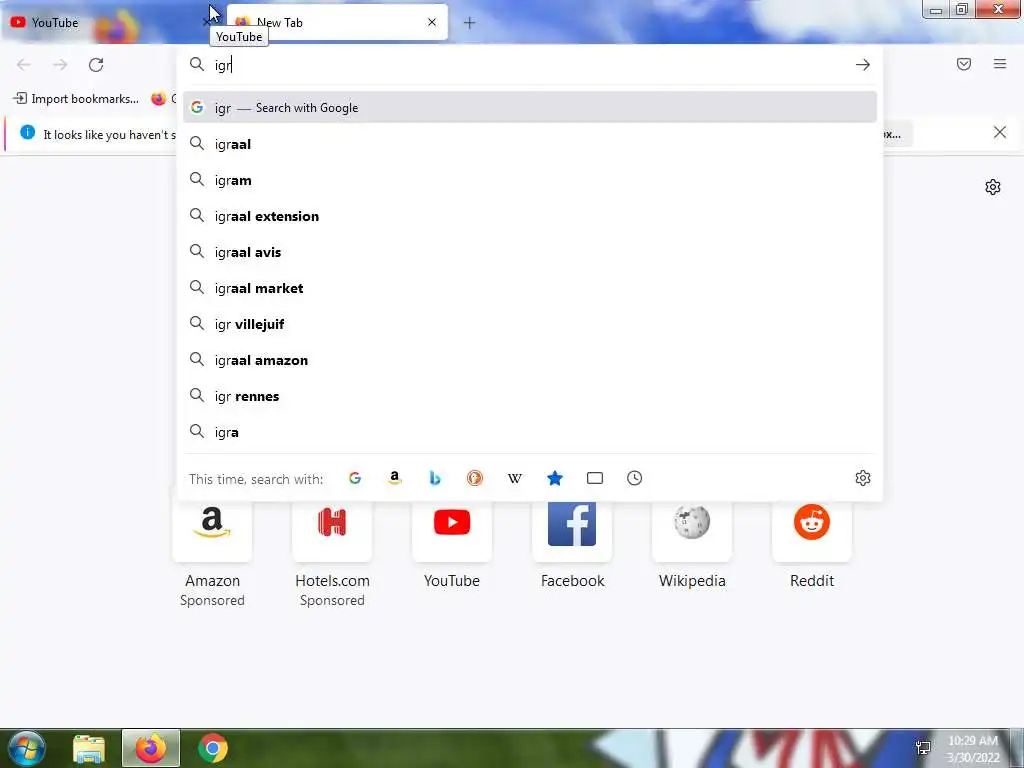Dismiss the notification bar with X

tap(1000, 133)
